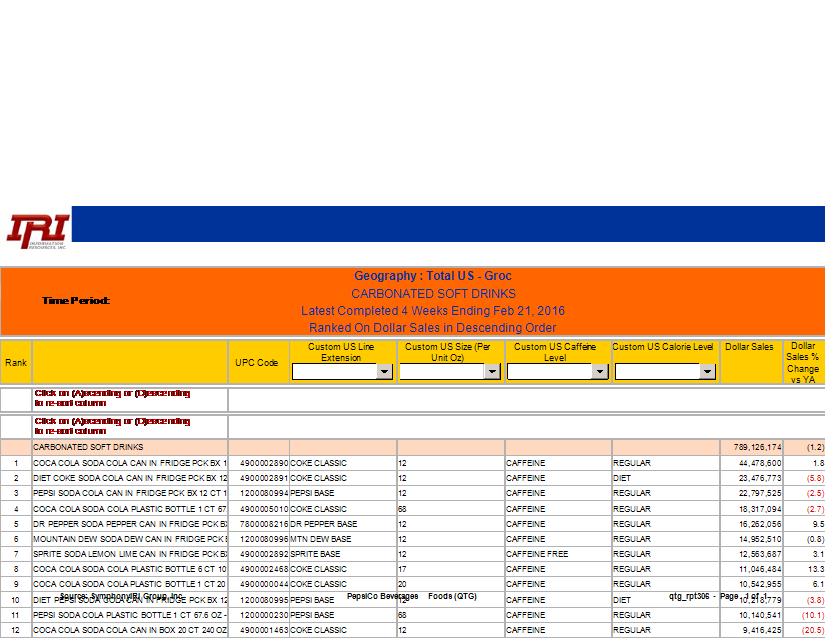Click UPC code 7800008216
The image size is (825, 638).
pyautogui.click(x=264, y=524)
